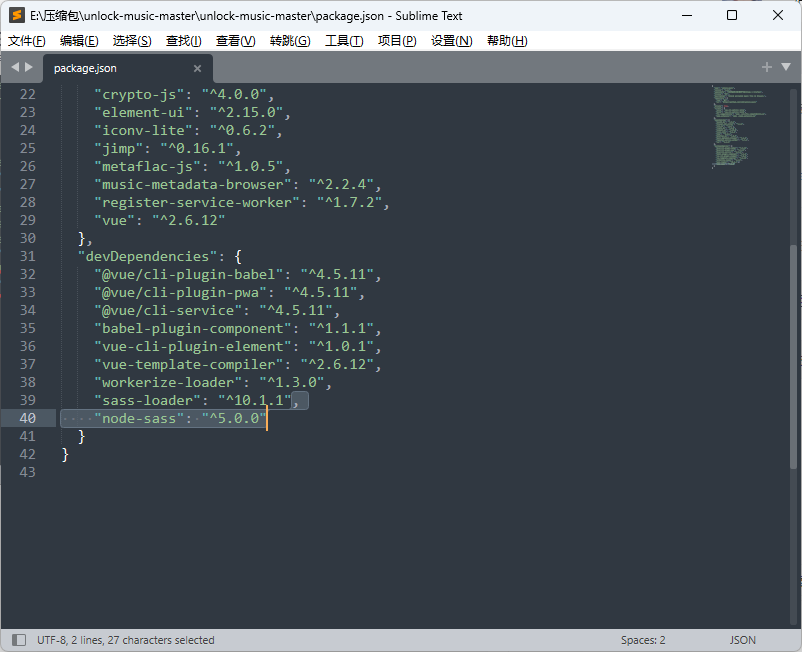Place cursor on "metaflac-js" key
Viewport: 802px width, 652px height.
pos(147,167)
